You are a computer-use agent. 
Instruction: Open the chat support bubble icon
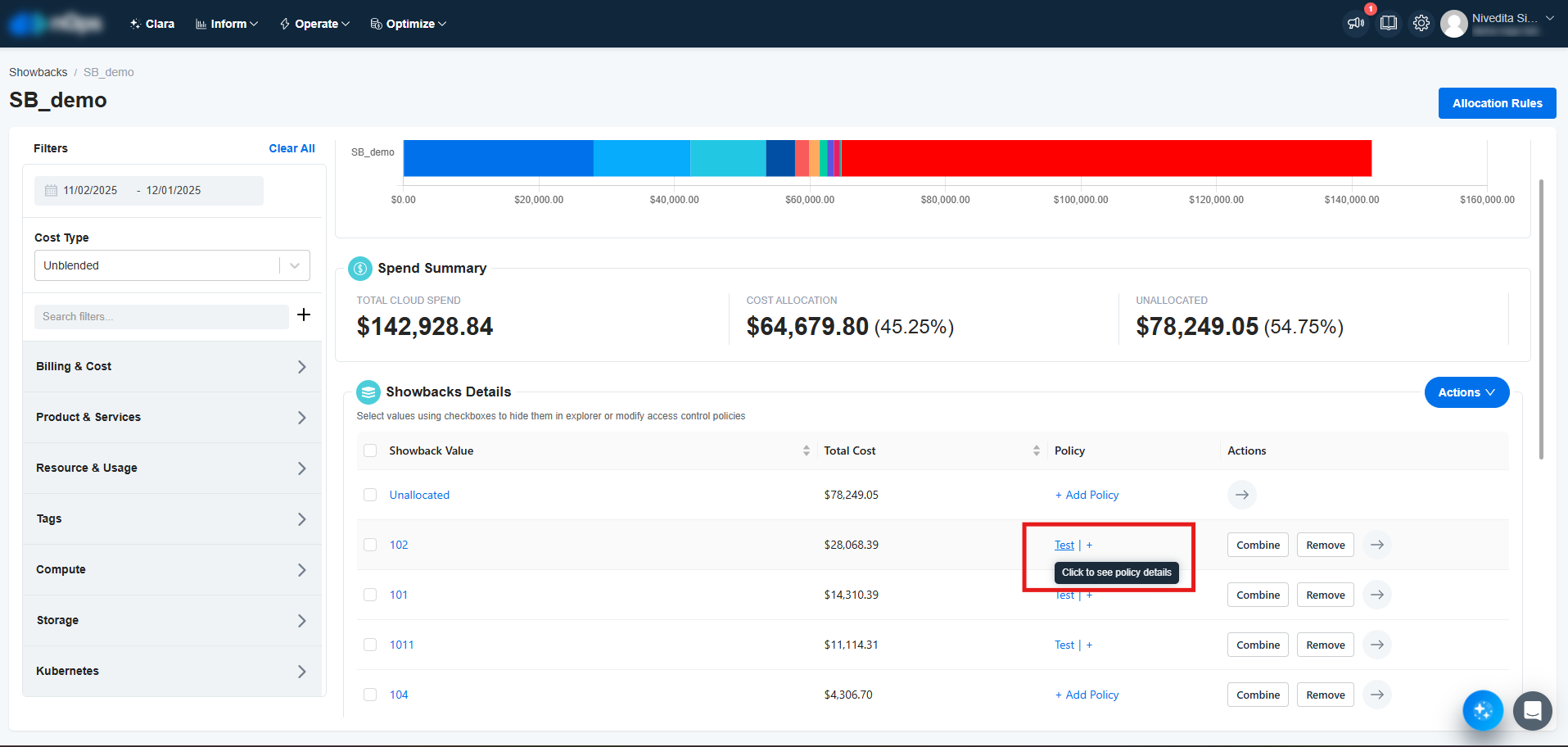pos(1532,710)
